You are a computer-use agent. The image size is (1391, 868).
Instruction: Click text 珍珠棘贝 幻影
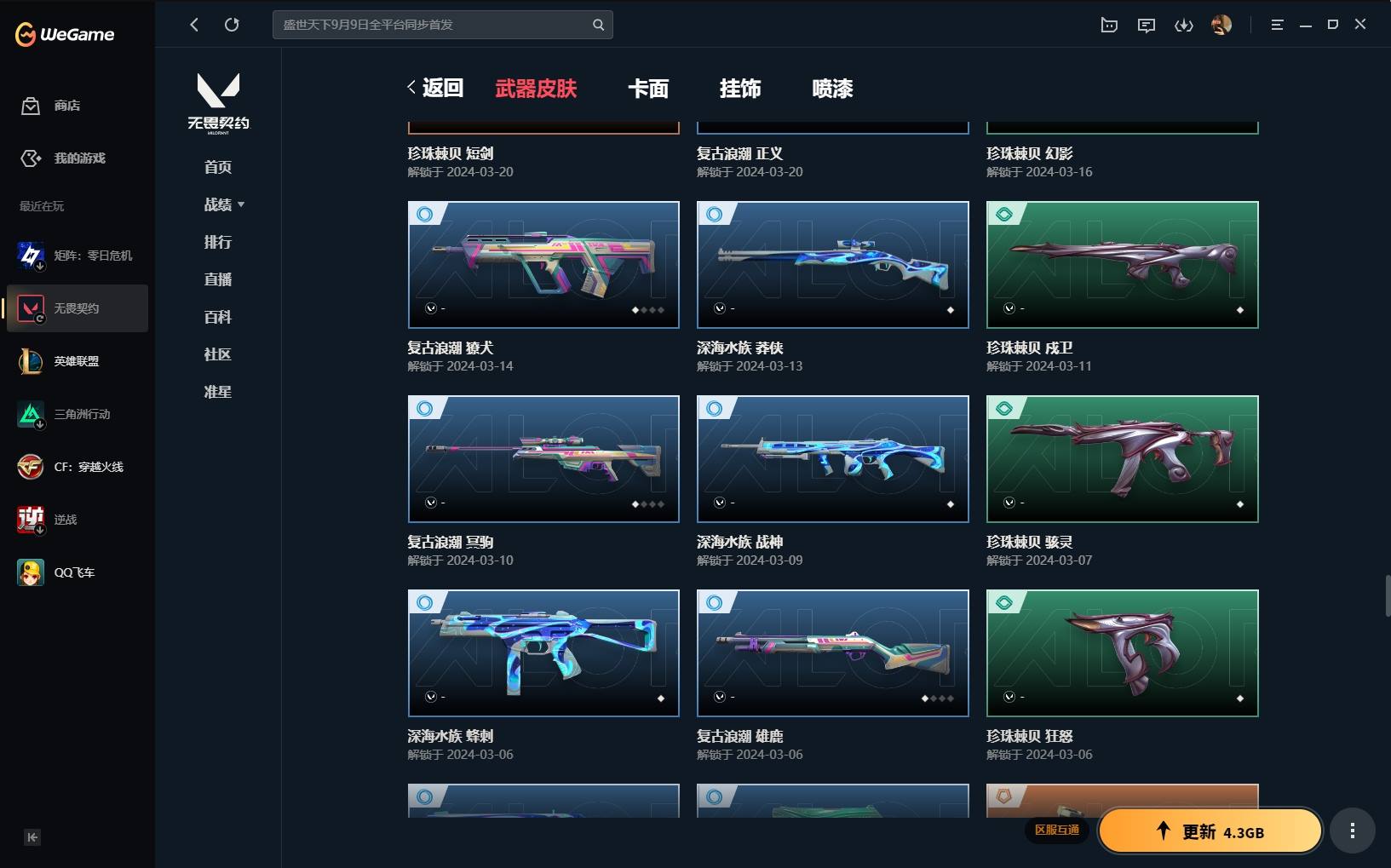tap(1030, 153)
